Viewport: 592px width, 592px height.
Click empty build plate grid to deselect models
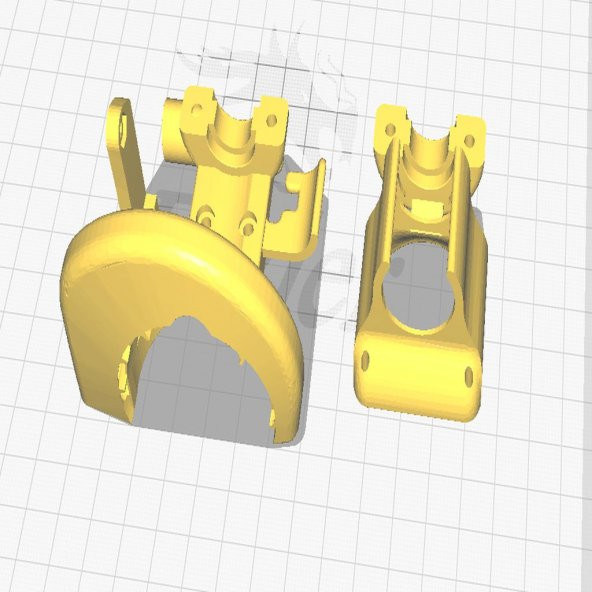click(x=415, y=510)
